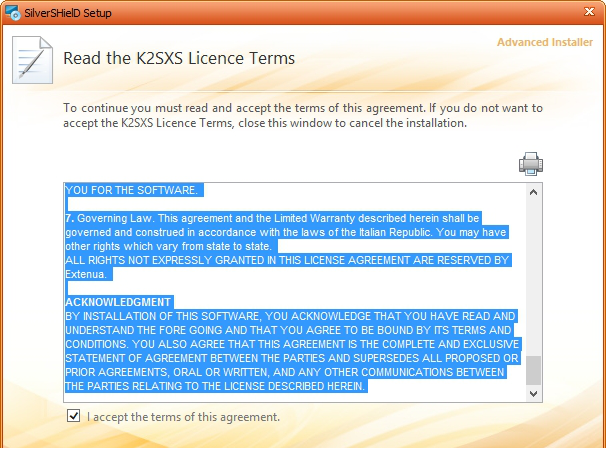Click the scroll up arrow of licence text
The image size is (606, 465).
click(x=533, y=192)
